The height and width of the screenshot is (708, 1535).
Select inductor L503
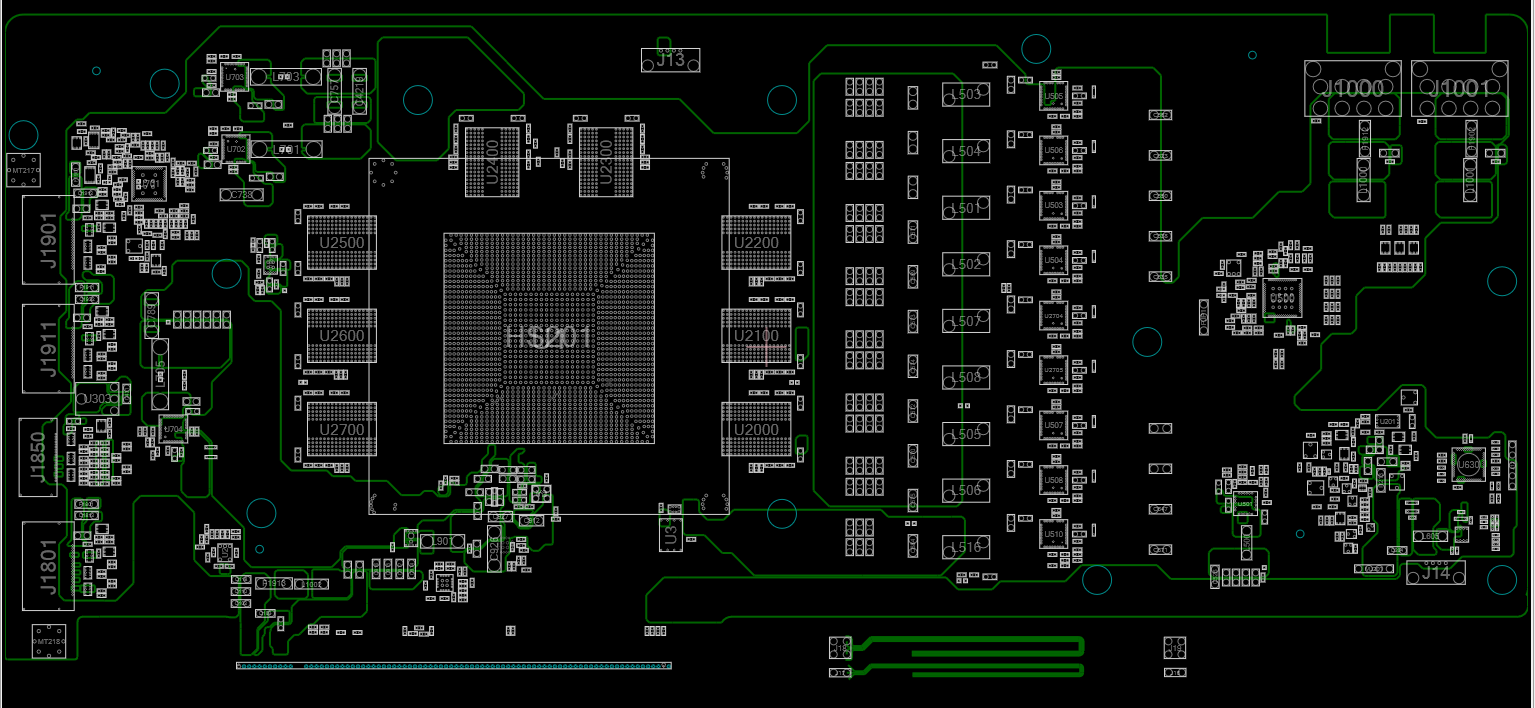[966, 95]
